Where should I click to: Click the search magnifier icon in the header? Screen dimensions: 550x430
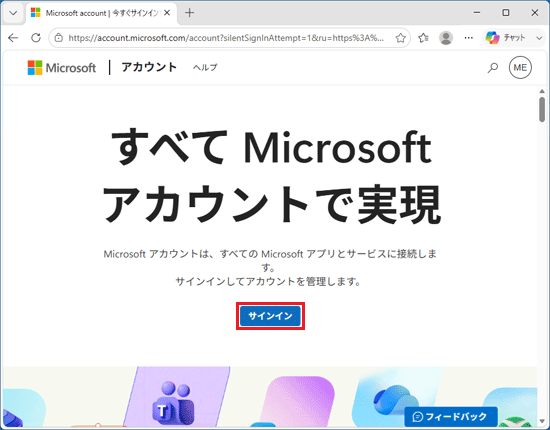(x=492, y=68)
